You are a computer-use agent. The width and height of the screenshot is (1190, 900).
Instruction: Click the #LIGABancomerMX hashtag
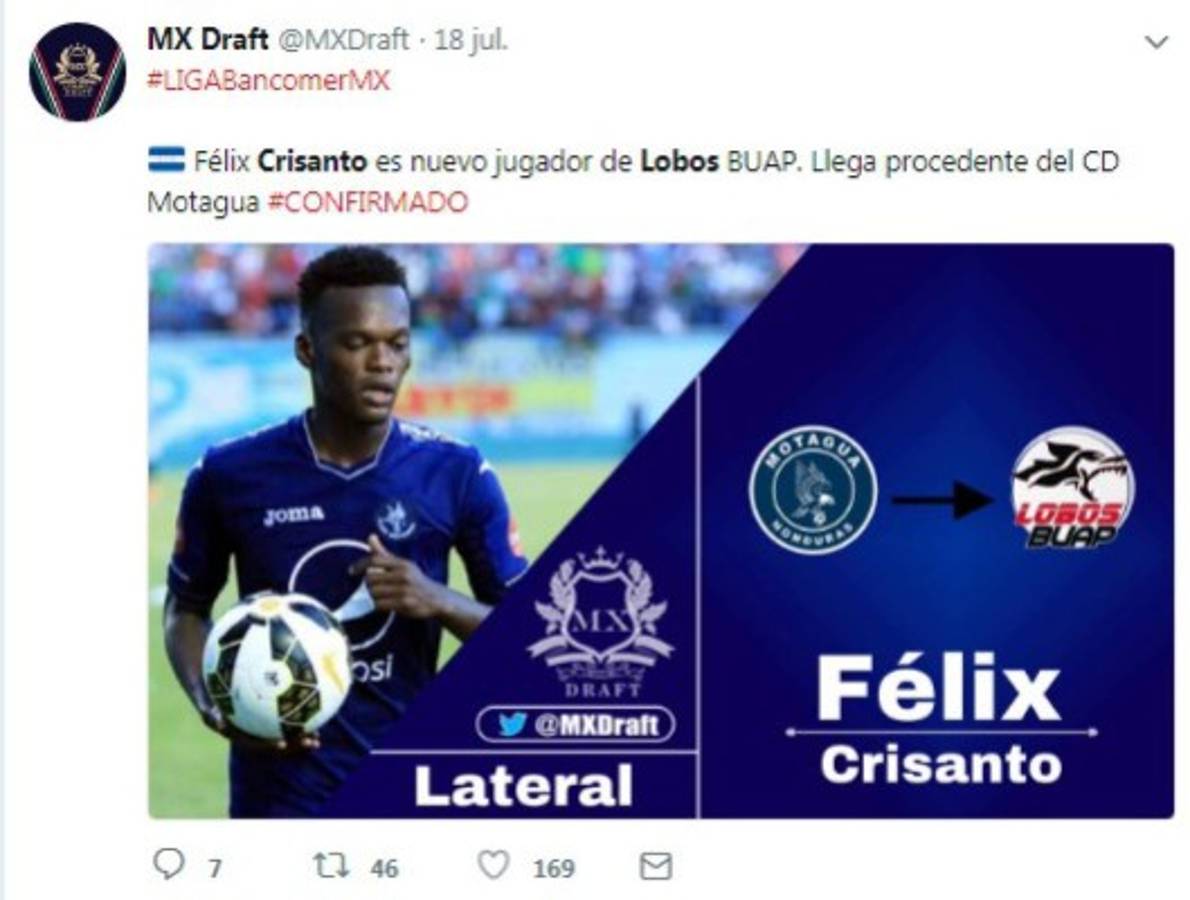(x=268, y=80)
